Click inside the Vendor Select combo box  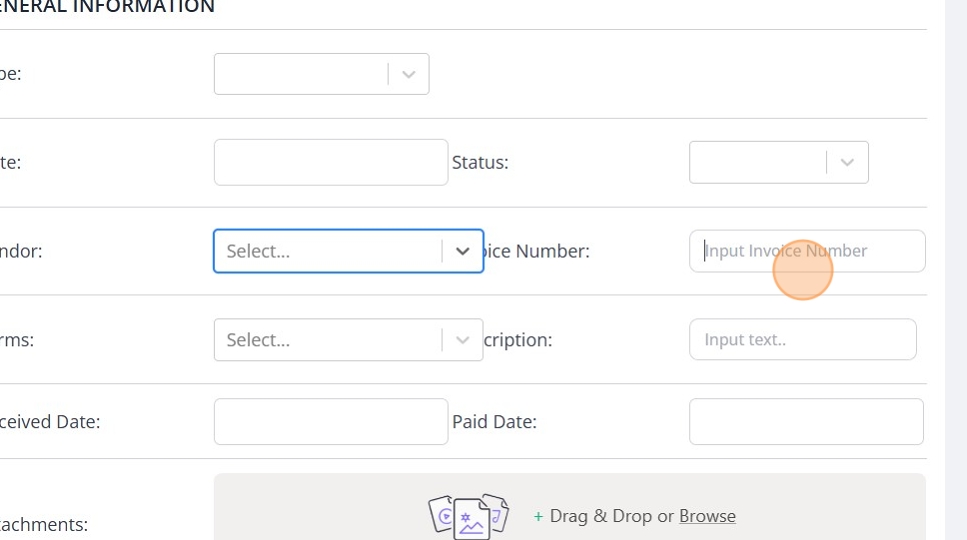(327, 251)
